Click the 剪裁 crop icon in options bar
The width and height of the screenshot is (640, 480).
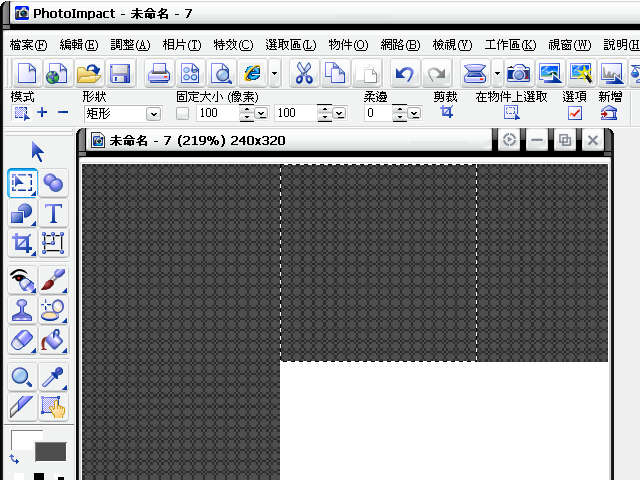point(447,112)
